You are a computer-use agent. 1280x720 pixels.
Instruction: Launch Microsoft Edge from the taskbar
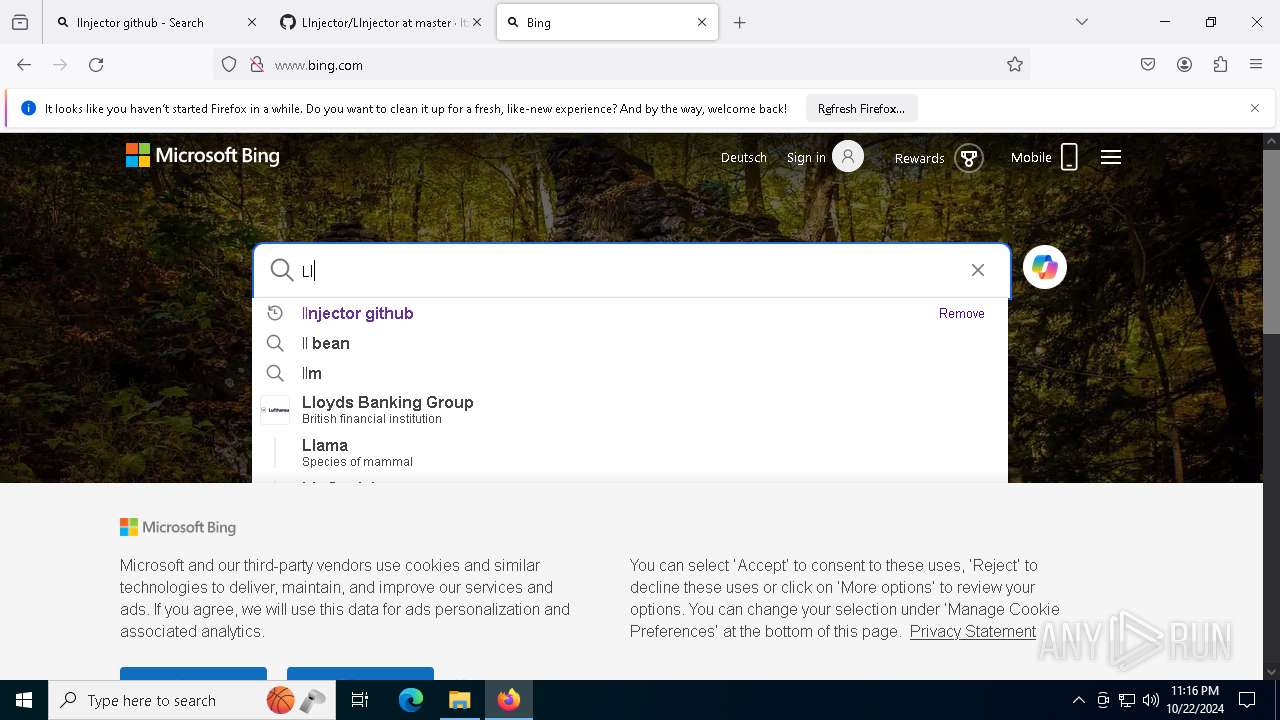[411, 700]
